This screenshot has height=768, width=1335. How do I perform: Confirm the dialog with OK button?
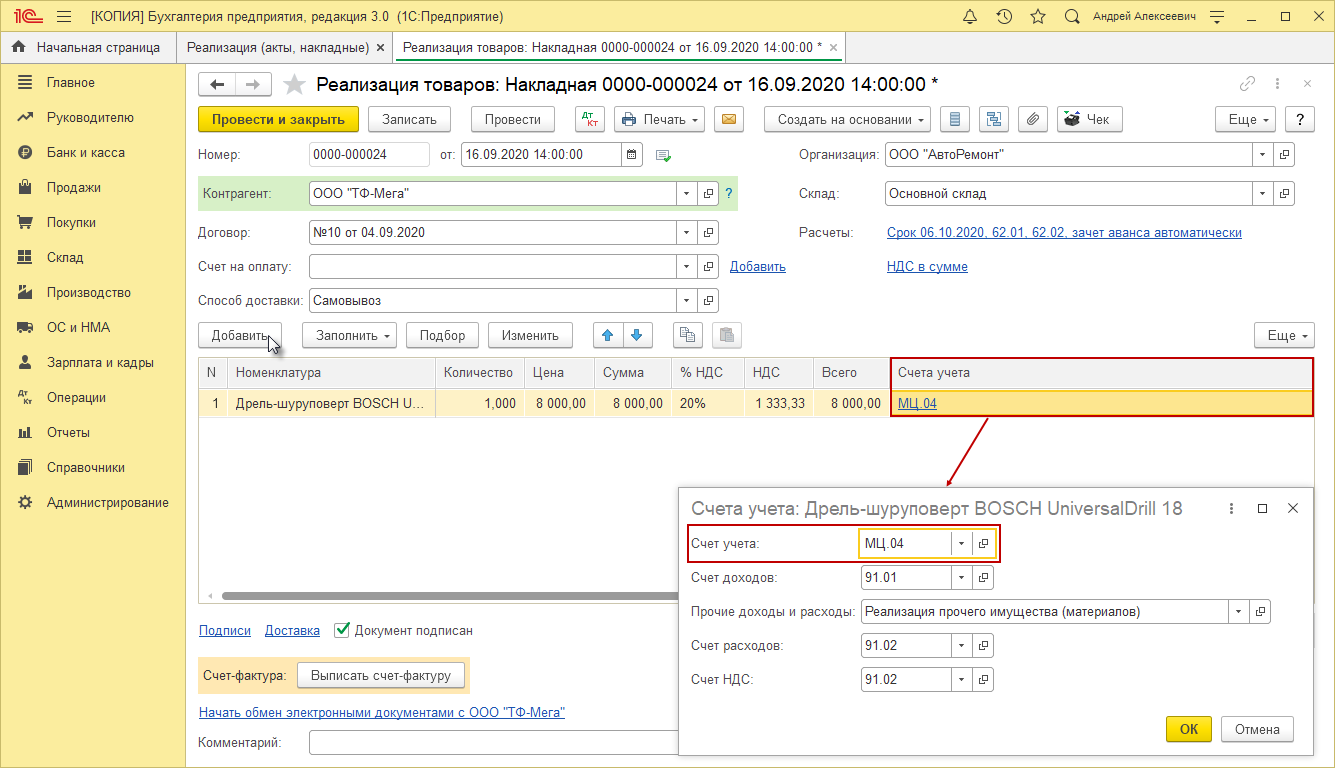[x=1188, y=729]
